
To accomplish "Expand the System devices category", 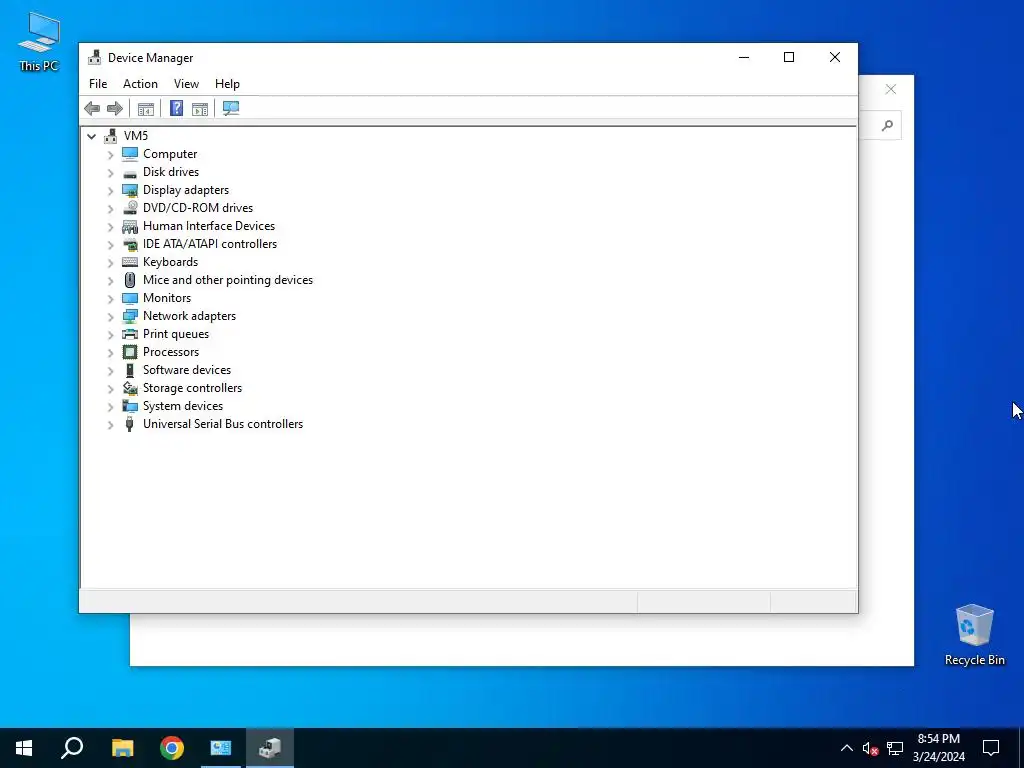I will (110, 407).
